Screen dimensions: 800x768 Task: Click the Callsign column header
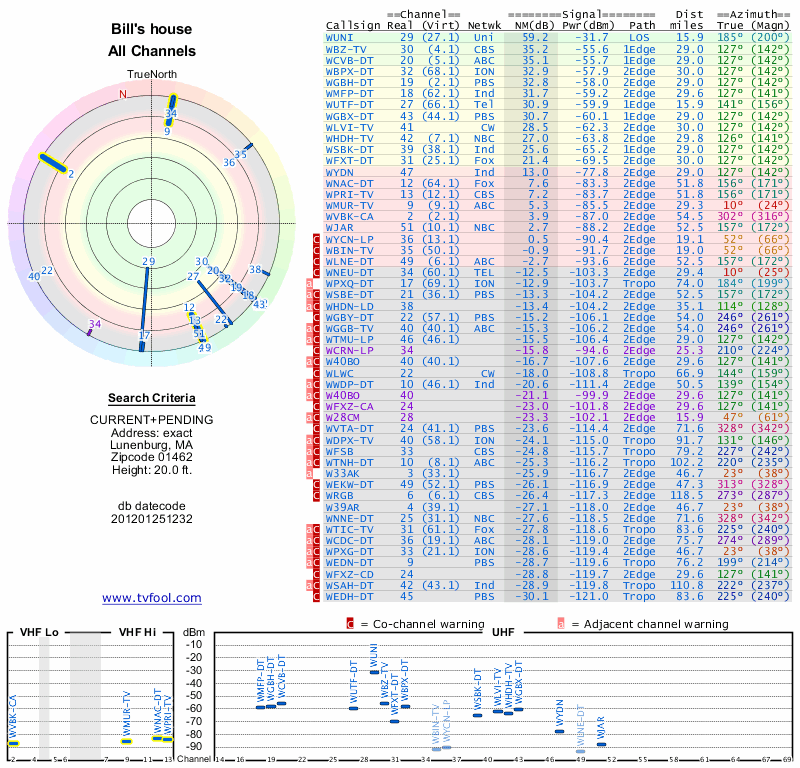point(356,26)
